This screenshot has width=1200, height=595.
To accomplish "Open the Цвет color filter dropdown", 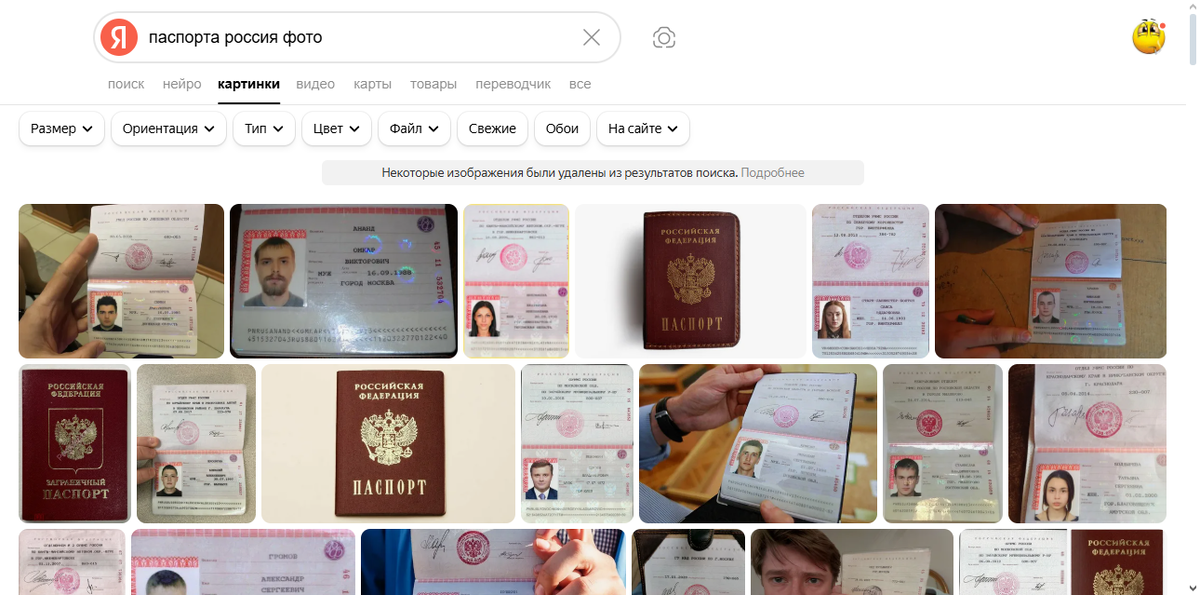I will click(x=337, y=129).
